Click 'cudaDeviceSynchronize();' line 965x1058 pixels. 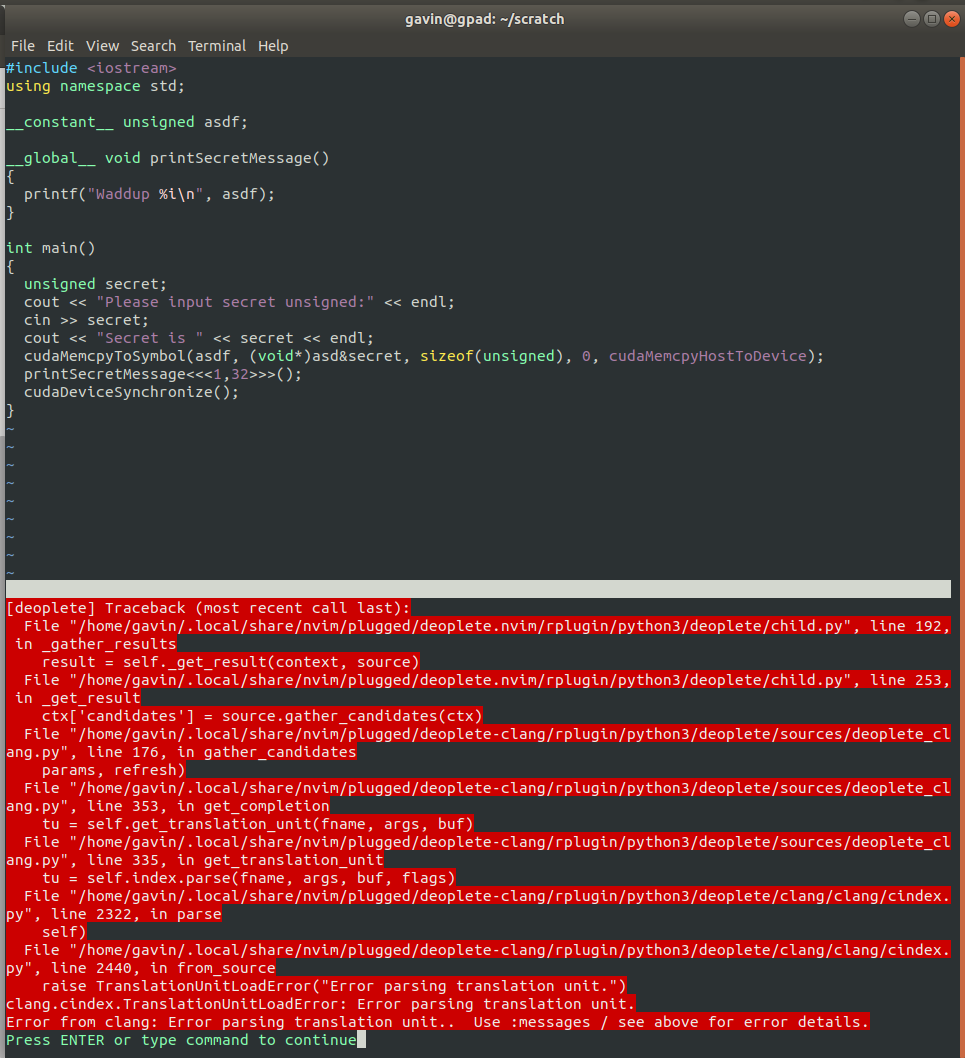click(x=132, y=392)
